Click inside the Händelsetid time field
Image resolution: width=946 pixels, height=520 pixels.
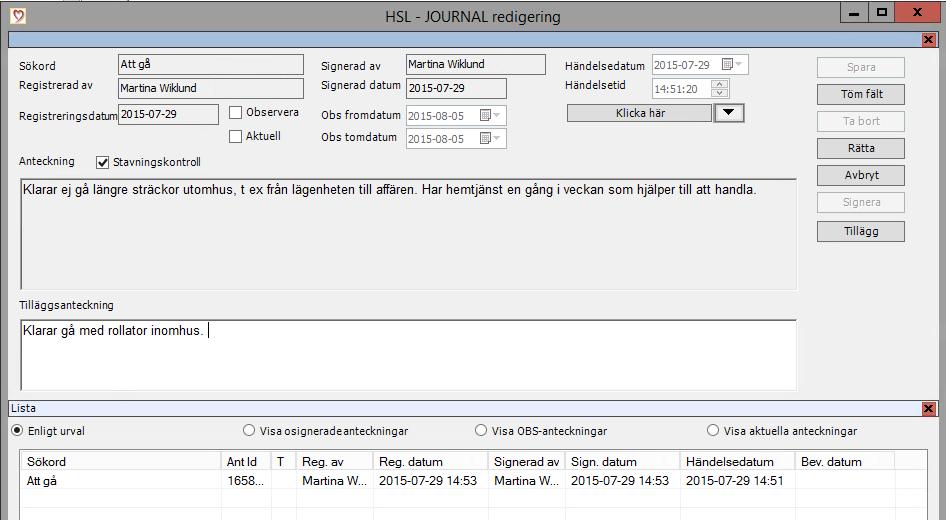(682, 89)
